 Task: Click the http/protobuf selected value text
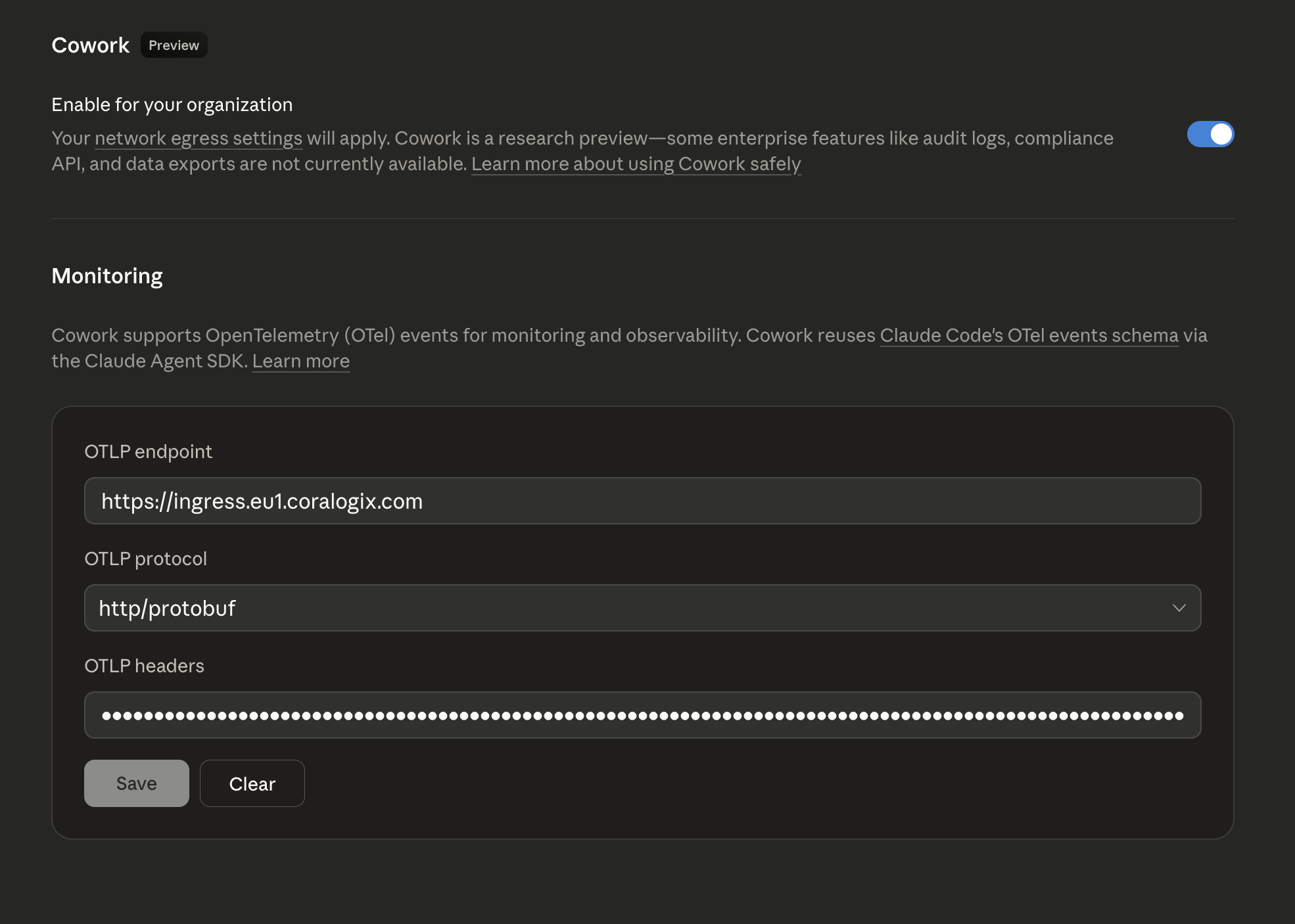pyautogui.click(x=167, y=609)
